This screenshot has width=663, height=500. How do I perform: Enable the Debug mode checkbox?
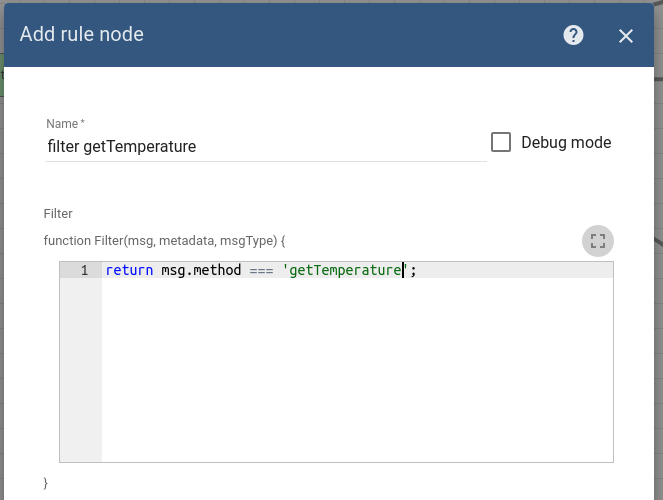coord(501,142)
